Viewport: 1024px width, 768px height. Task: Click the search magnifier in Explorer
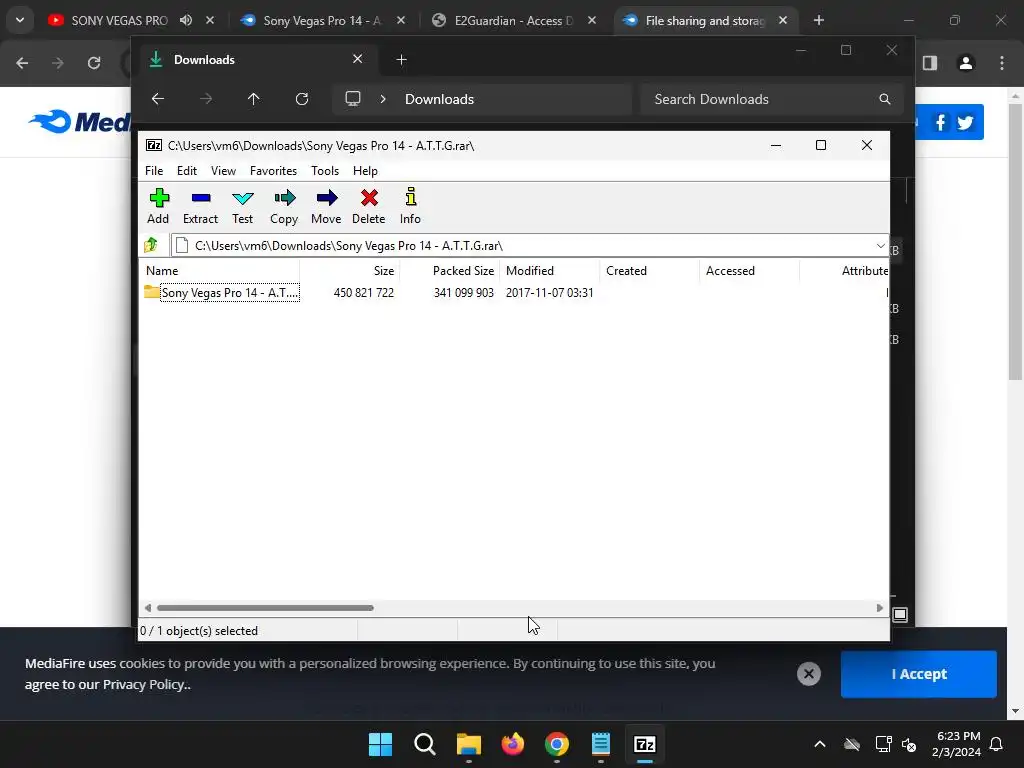point(885,99)
